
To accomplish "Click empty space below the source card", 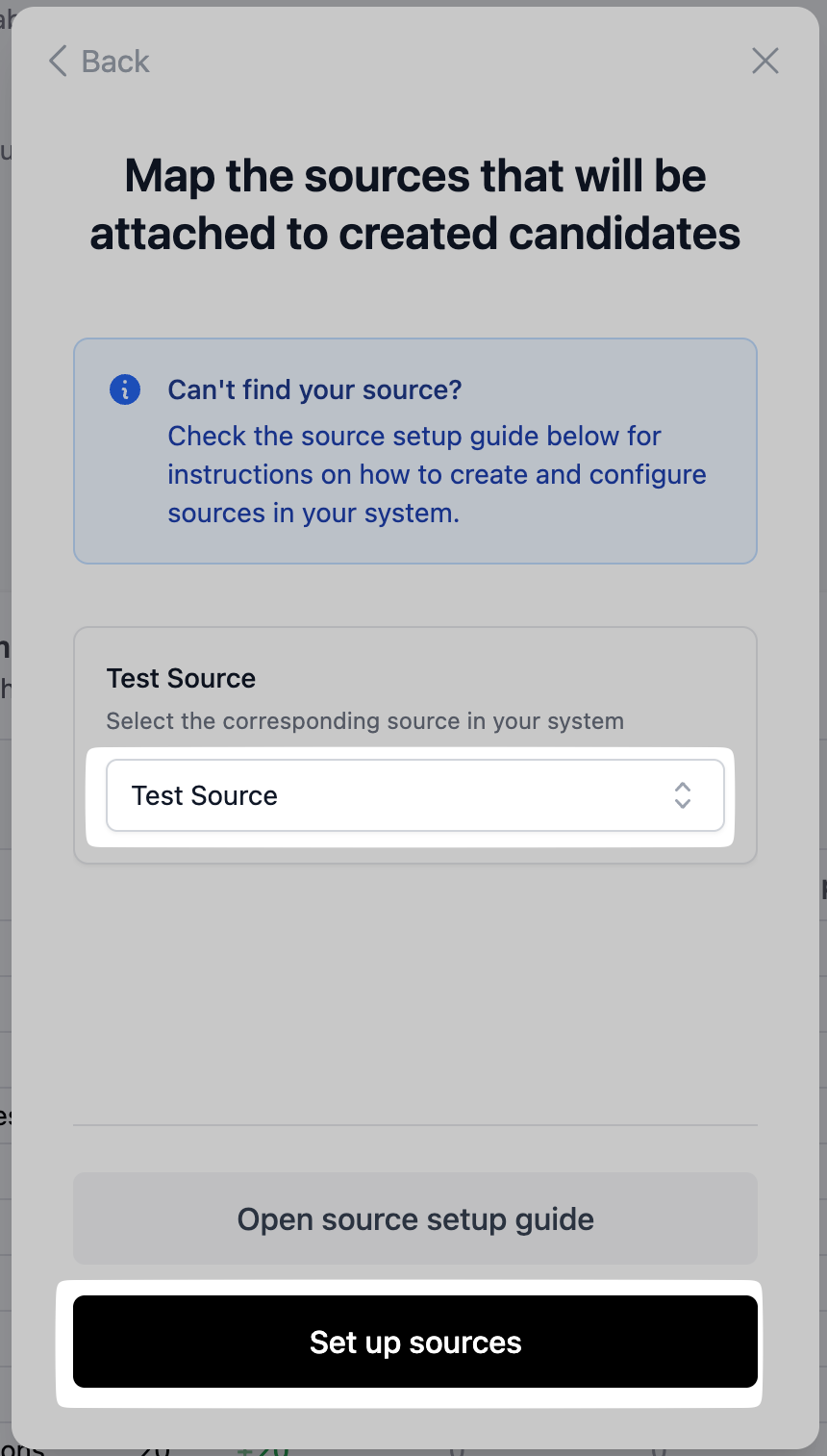I will coord(414,991).
